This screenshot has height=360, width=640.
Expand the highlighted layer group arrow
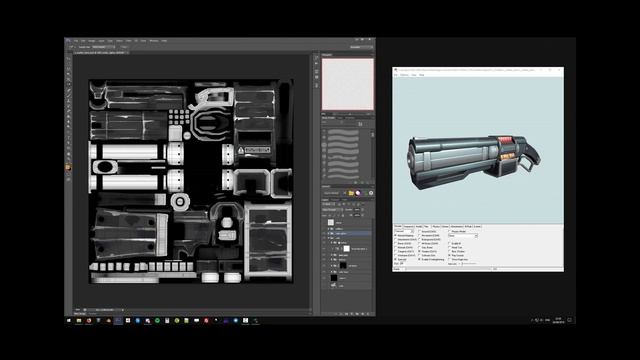click(x=329, y=233)
